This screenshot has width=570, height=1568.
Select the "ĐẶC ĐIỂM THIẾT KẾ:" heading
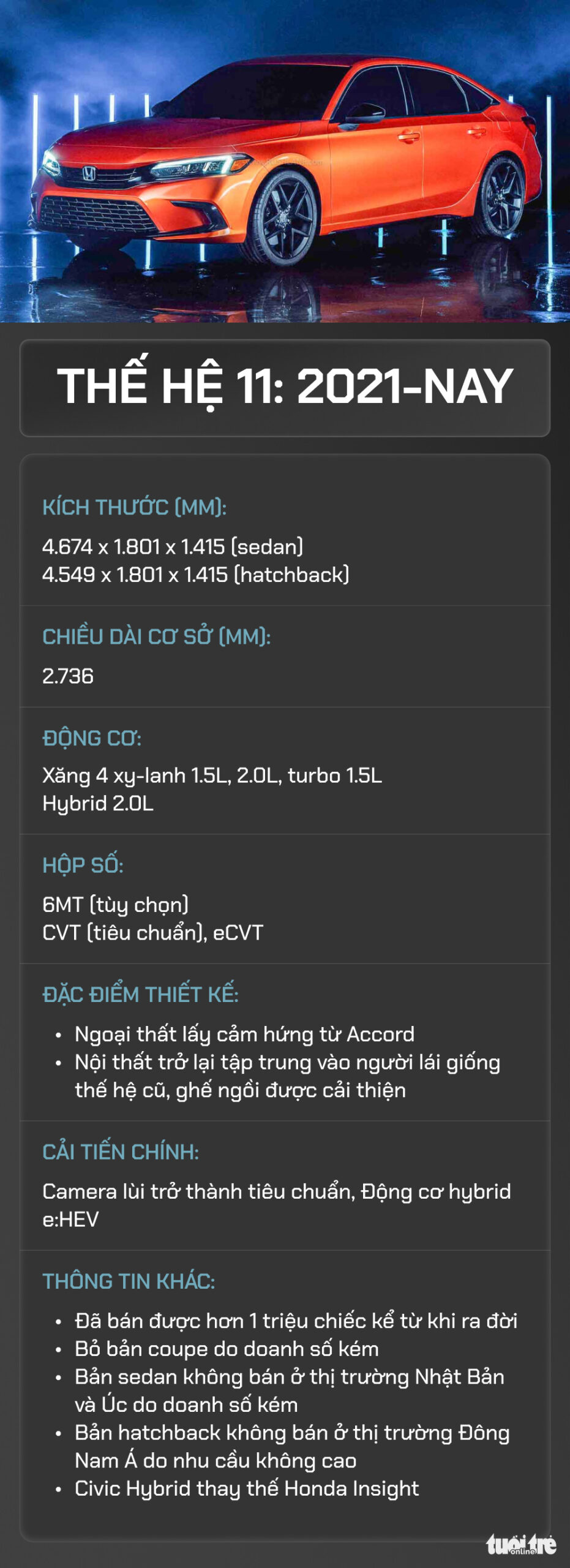click(x=140, y=994)
